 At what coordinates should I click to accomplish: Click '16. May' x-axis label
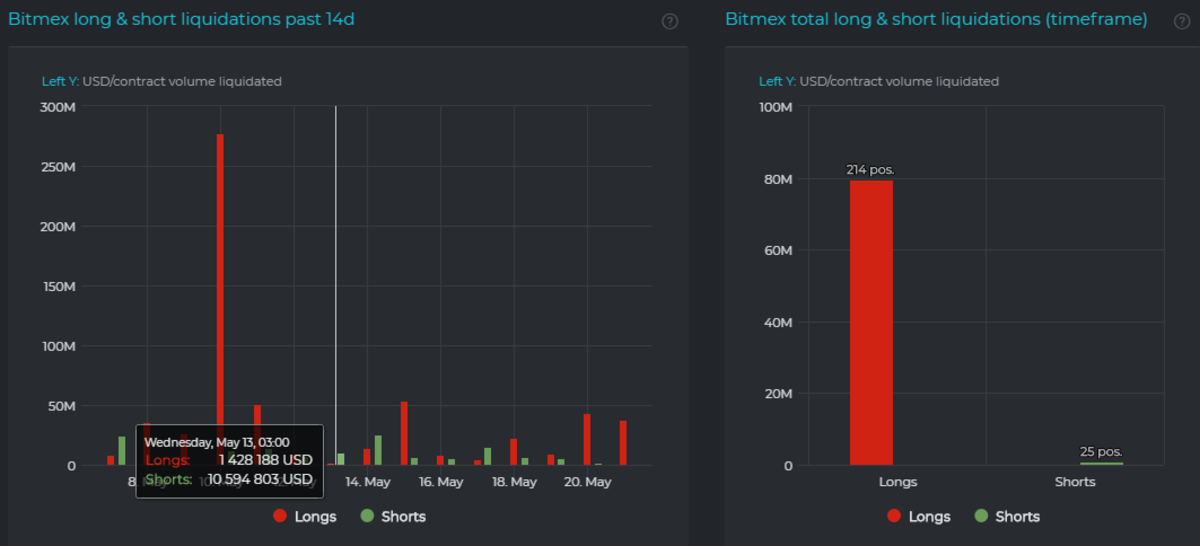pos(441,482)
